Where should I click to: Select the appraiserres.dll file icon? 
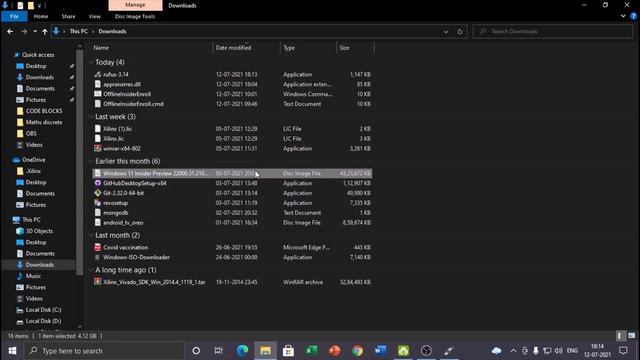coord(98,84)
